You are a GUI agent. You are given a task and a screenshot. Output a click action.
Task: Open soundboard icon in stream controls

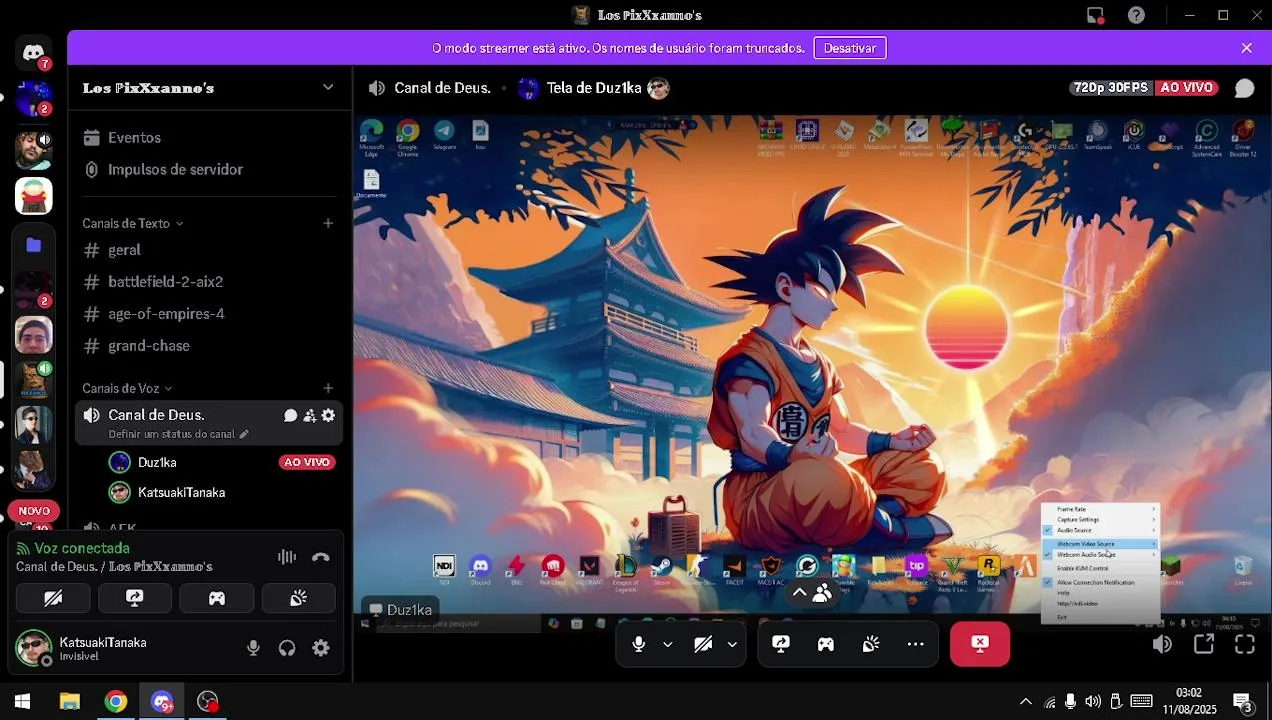click(x=871, y=644)
